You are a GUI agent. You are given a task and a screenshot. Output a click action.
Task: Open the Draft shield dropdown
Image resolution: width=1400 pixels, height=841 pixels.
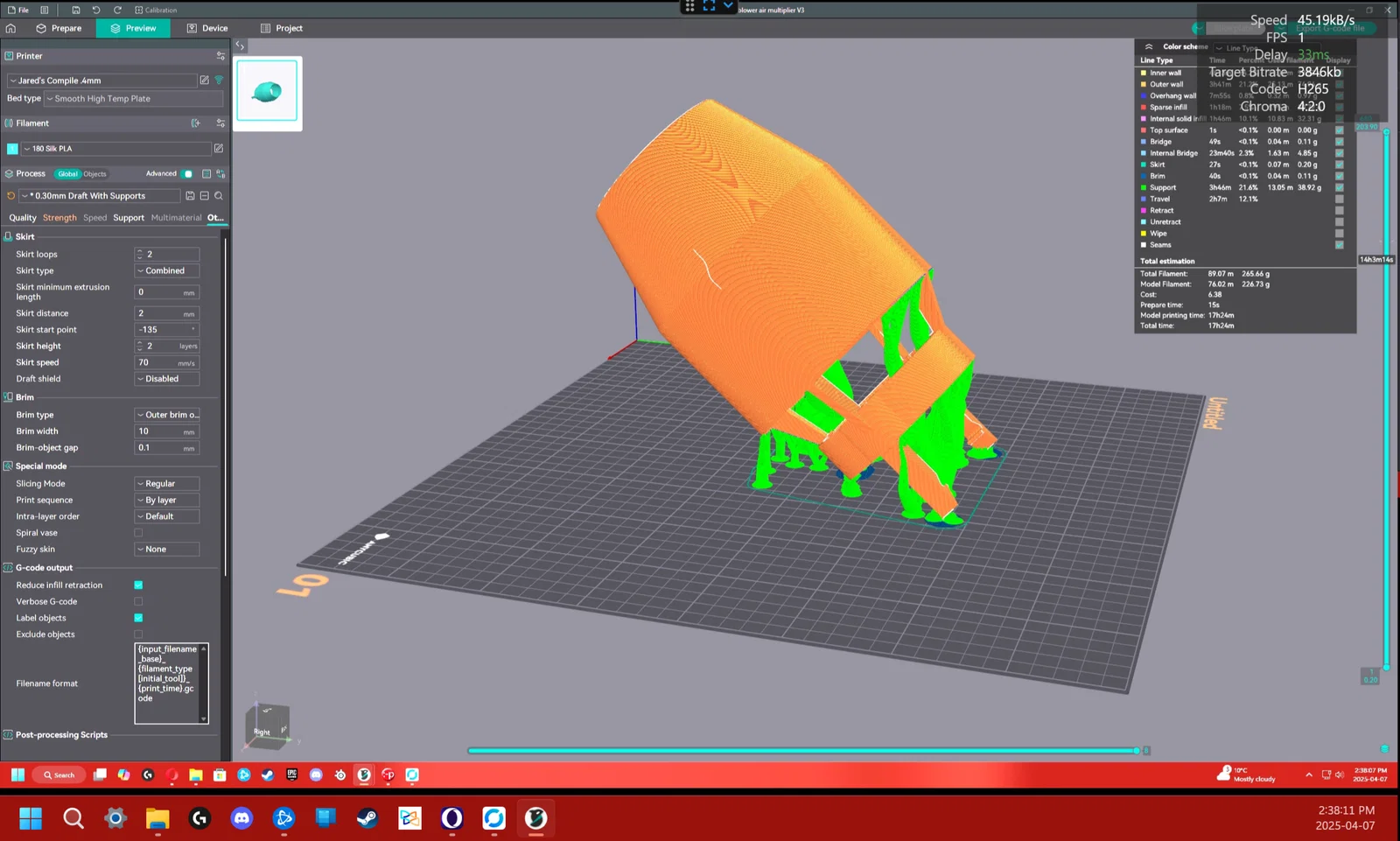click(167, 379)
